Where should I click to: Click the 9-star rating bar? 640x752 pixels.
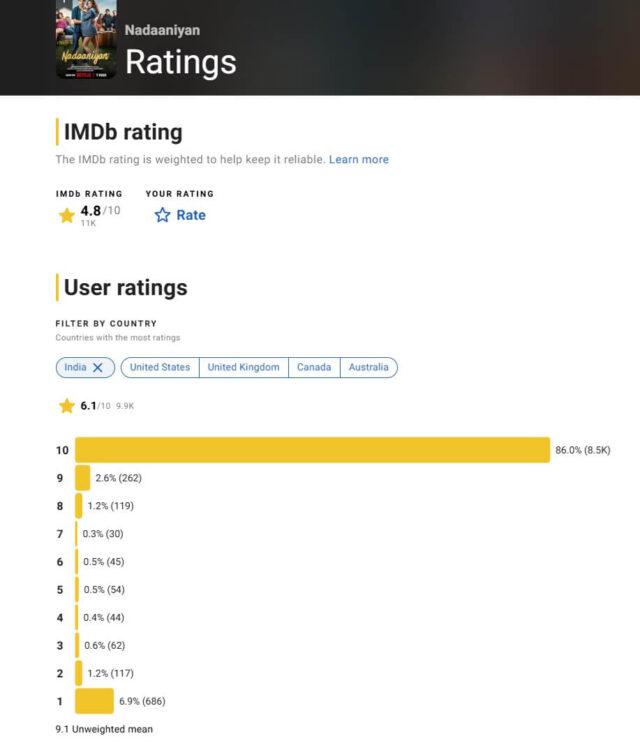point(82,478)
